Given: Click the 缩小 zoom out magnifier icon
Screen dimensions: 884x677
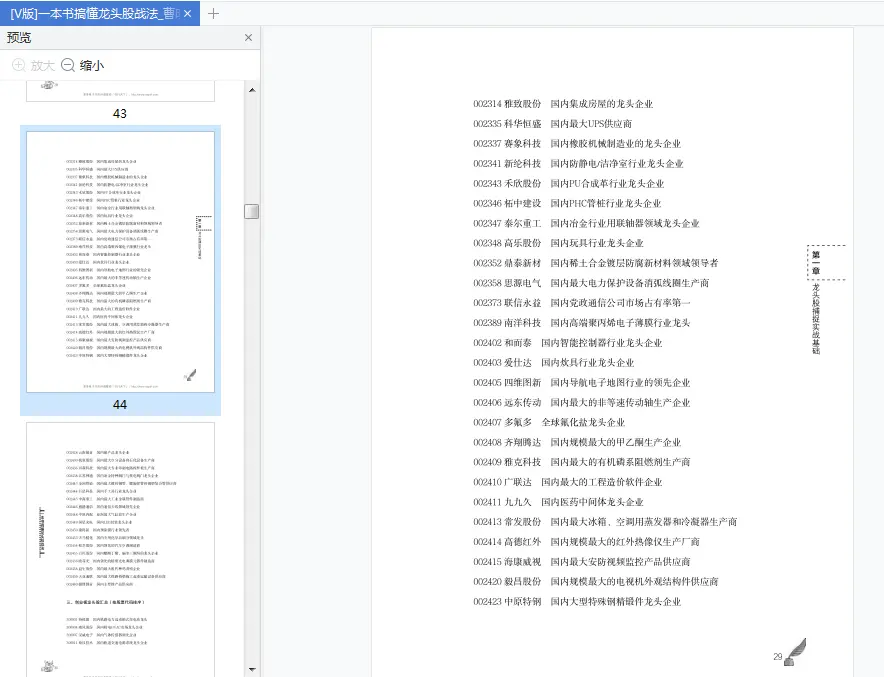Looking at the screenshot, I should tap(68, 65).
